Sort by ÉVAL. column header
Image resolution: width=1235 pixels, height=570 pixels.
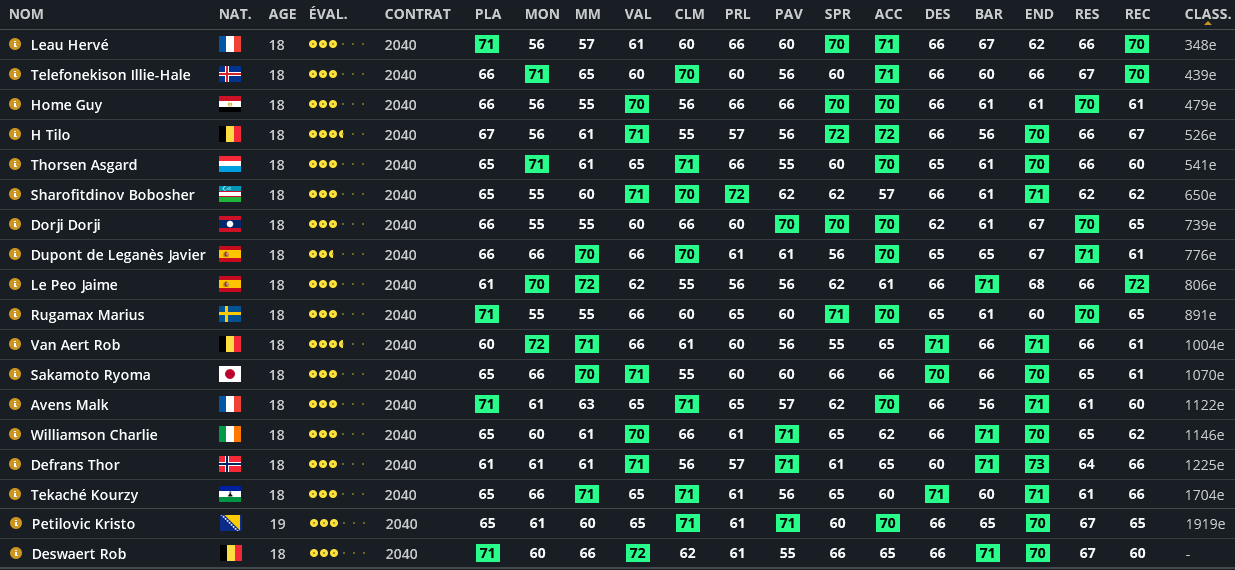tap(329, 14)
